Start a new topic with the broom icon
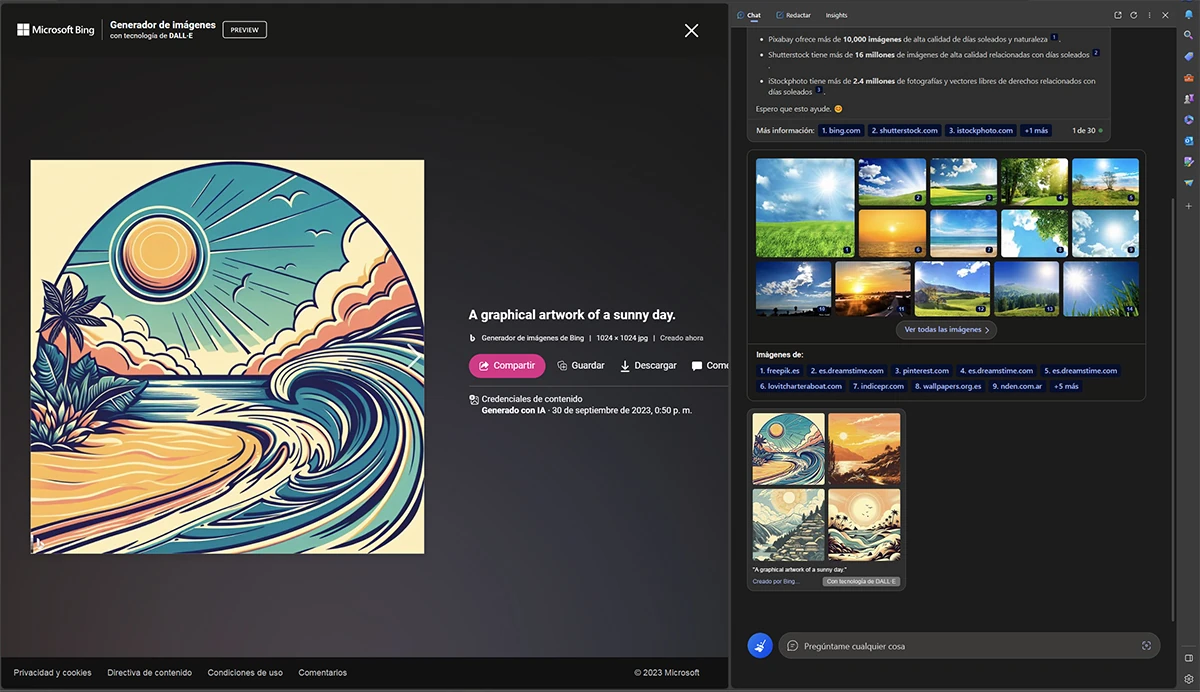This screenshot has width=1200, height=692. point(760,645)
